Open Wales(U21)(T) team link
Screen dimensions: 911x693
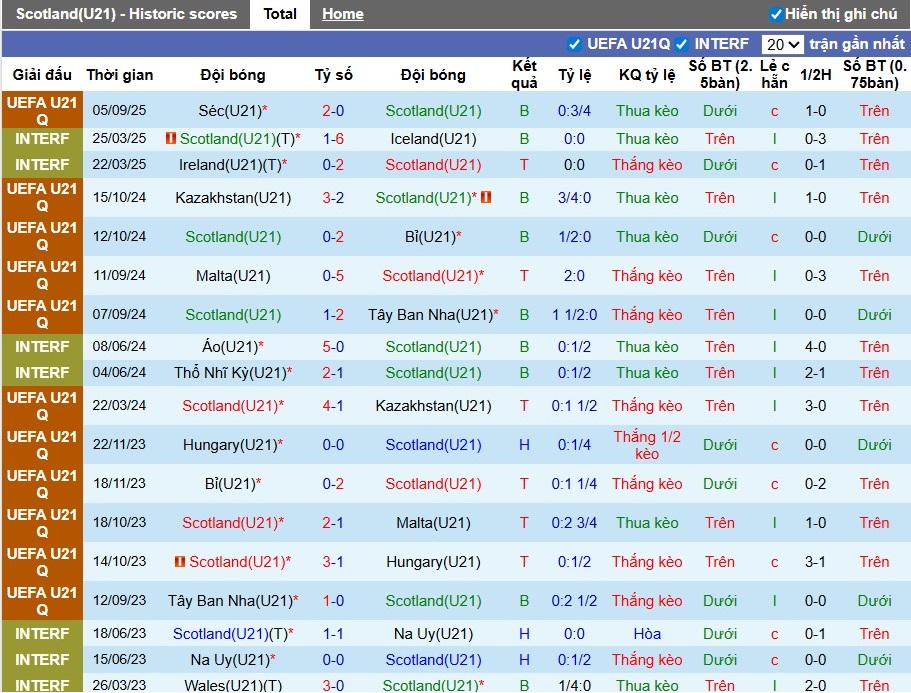[233, 685]
